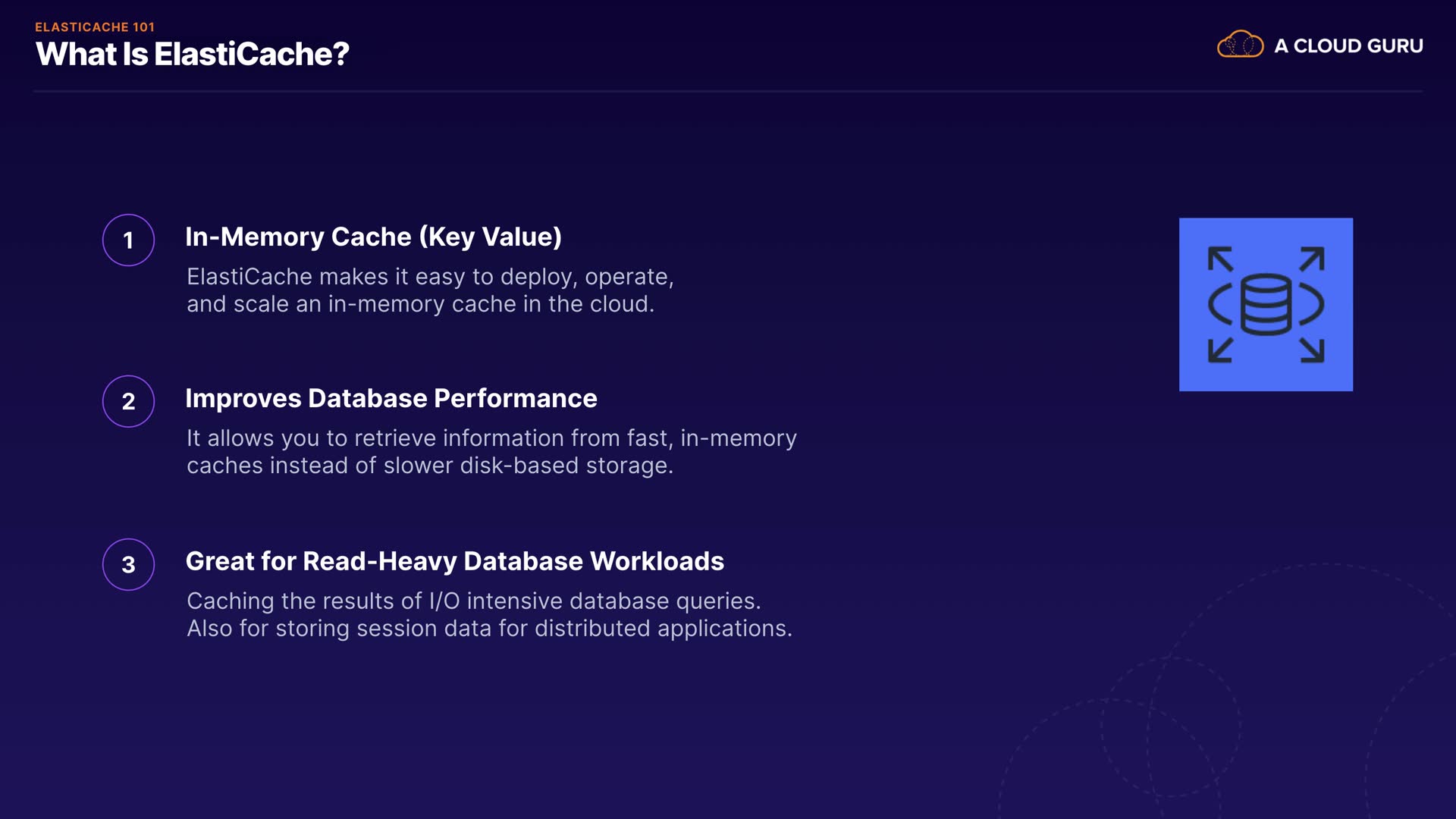Screen dimensions: 1456x819
Task: Select the number 2 circle badge
Action: click(x=128, y=401)
